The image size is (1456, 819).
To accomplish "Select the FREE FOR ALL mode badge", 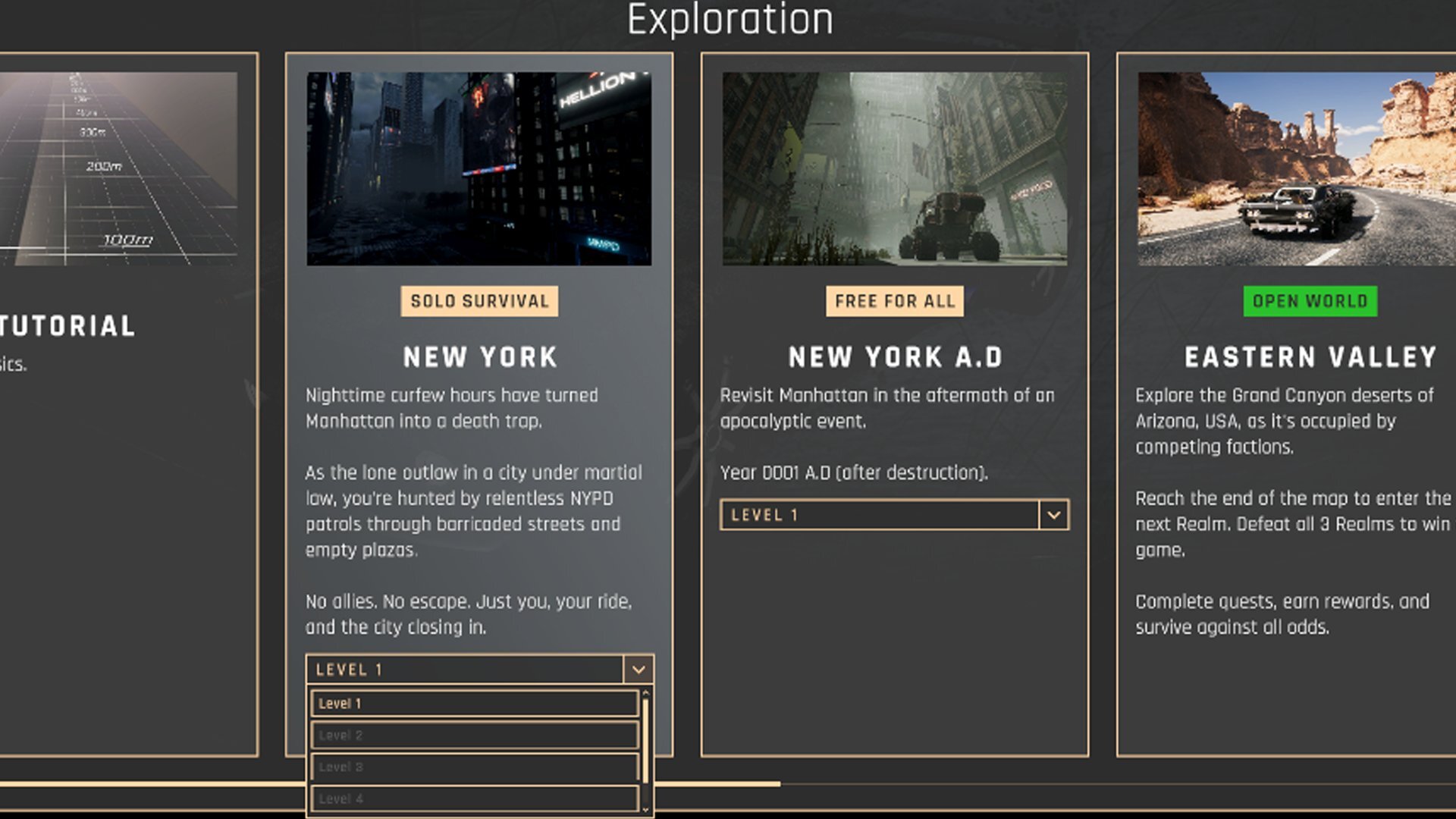I will click(894, 301).
